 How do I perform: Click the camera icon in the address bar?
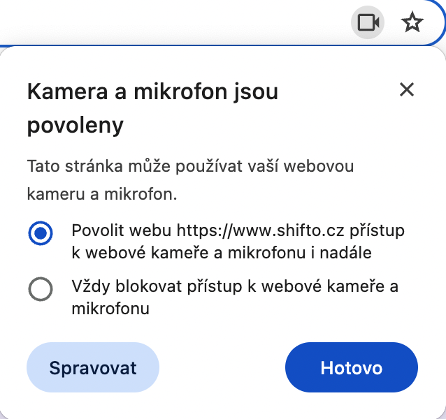(368, 23)
